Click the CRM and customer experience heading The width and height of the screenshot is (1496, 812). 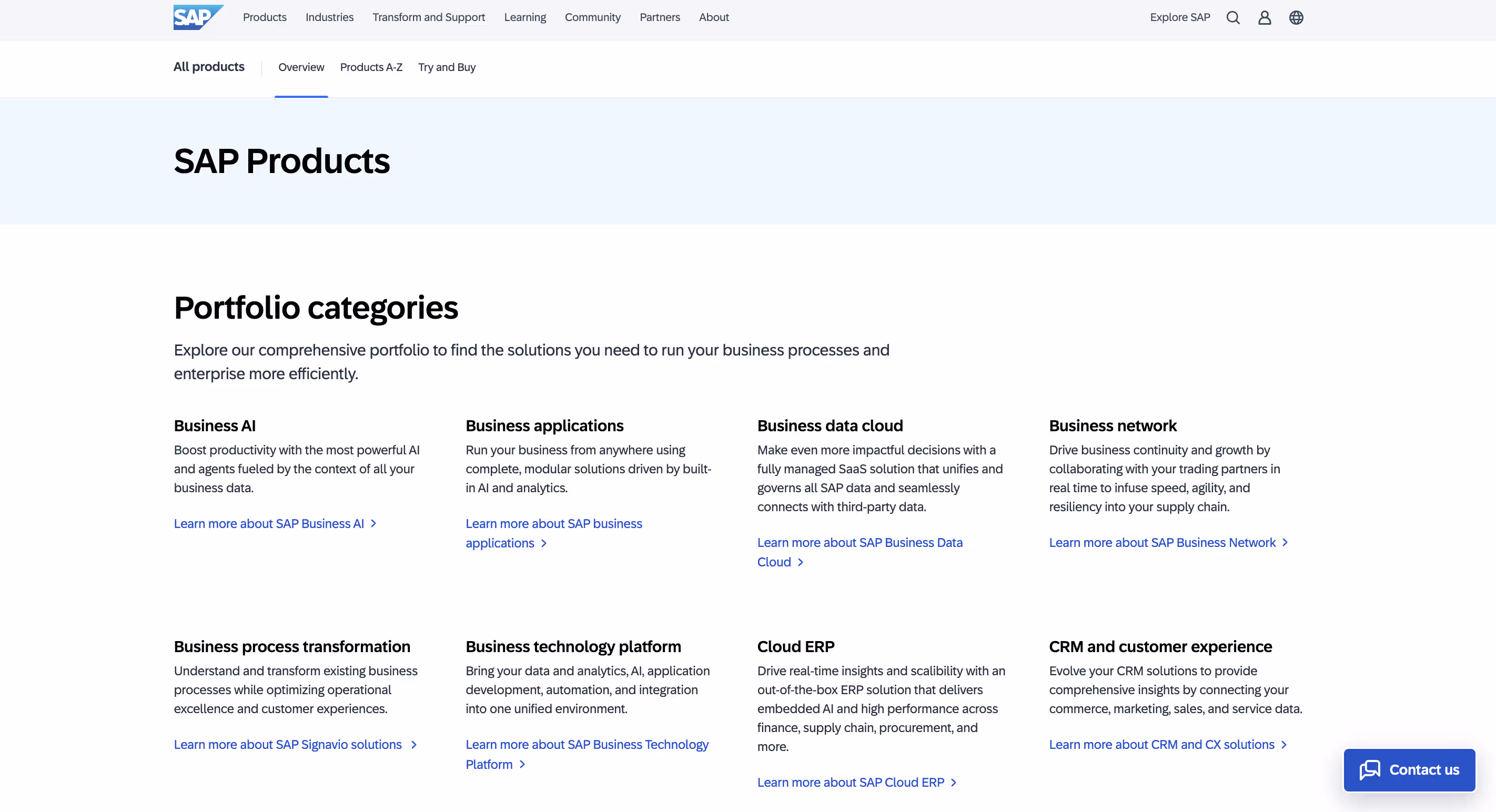pos(1160,646)
